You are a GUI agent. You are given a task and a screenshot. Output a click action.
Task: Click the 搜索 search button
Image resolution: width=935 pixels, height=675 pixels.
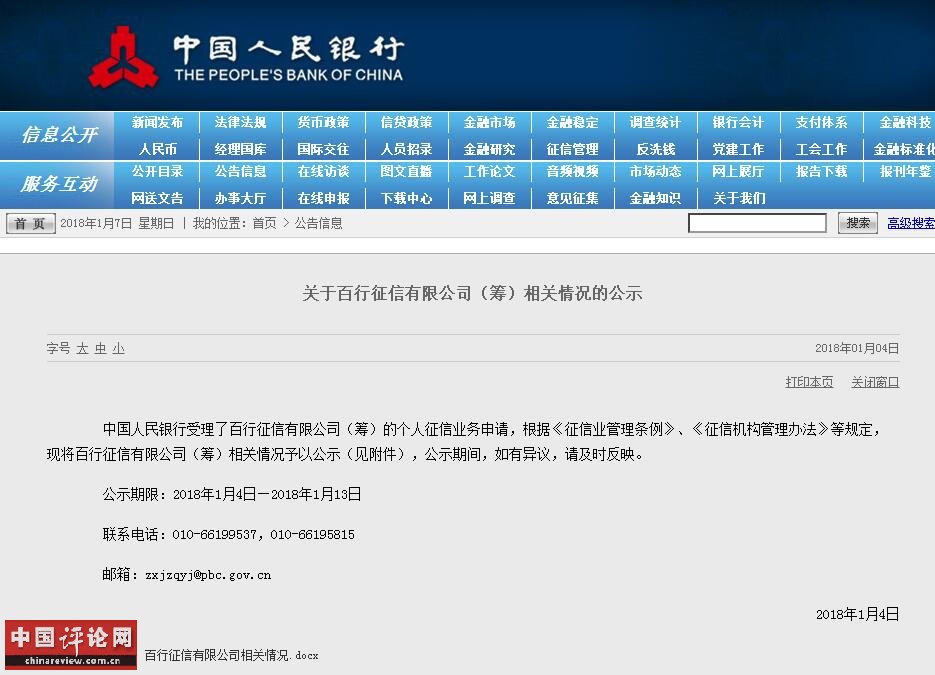click(857, 223)
